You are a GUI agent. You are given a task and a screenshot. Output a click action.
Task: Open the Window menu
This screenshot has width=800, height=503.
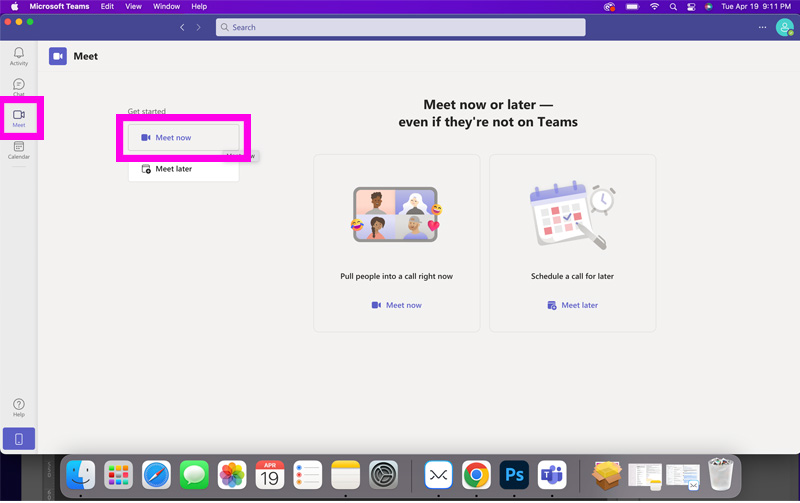(166, 7)
